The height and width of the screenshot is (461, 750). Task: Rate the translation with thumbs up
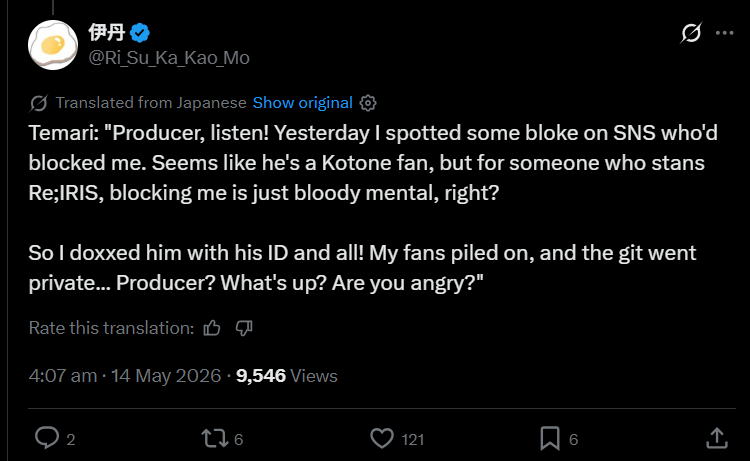212,328
